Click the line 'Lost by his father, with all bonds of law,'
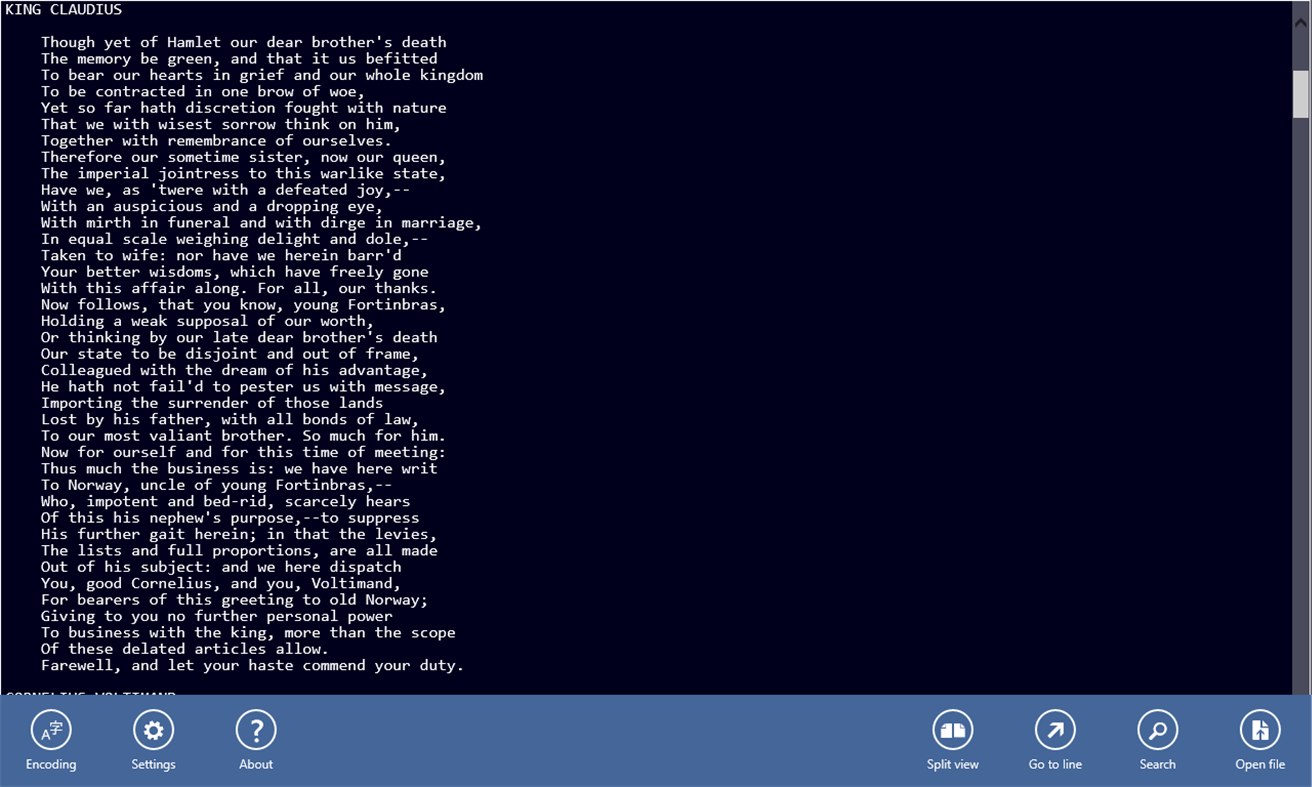1312x787 pixels. 230,419
